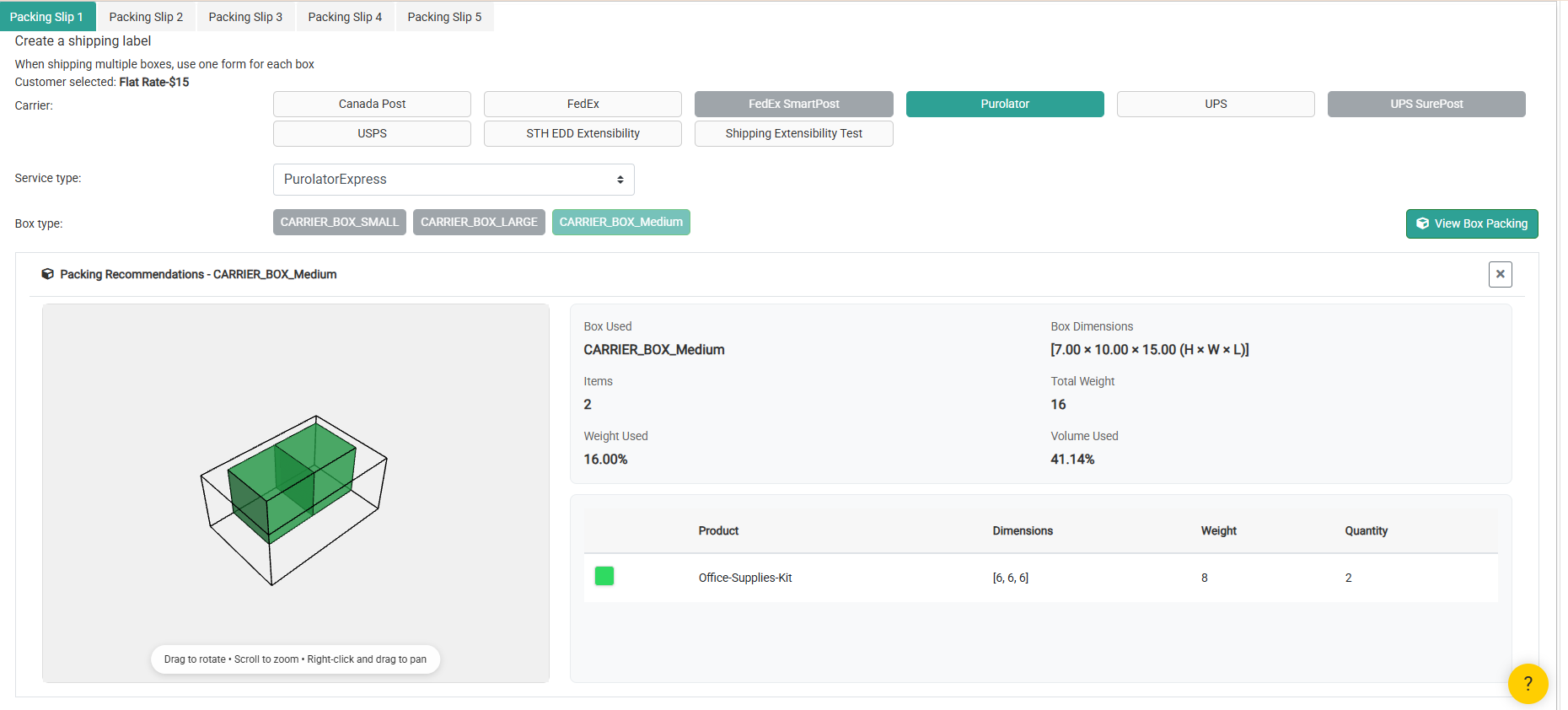Viewport: 1568px width, 710px height.
Task: Choose FedEx as carrier
Action: (583, 104)
